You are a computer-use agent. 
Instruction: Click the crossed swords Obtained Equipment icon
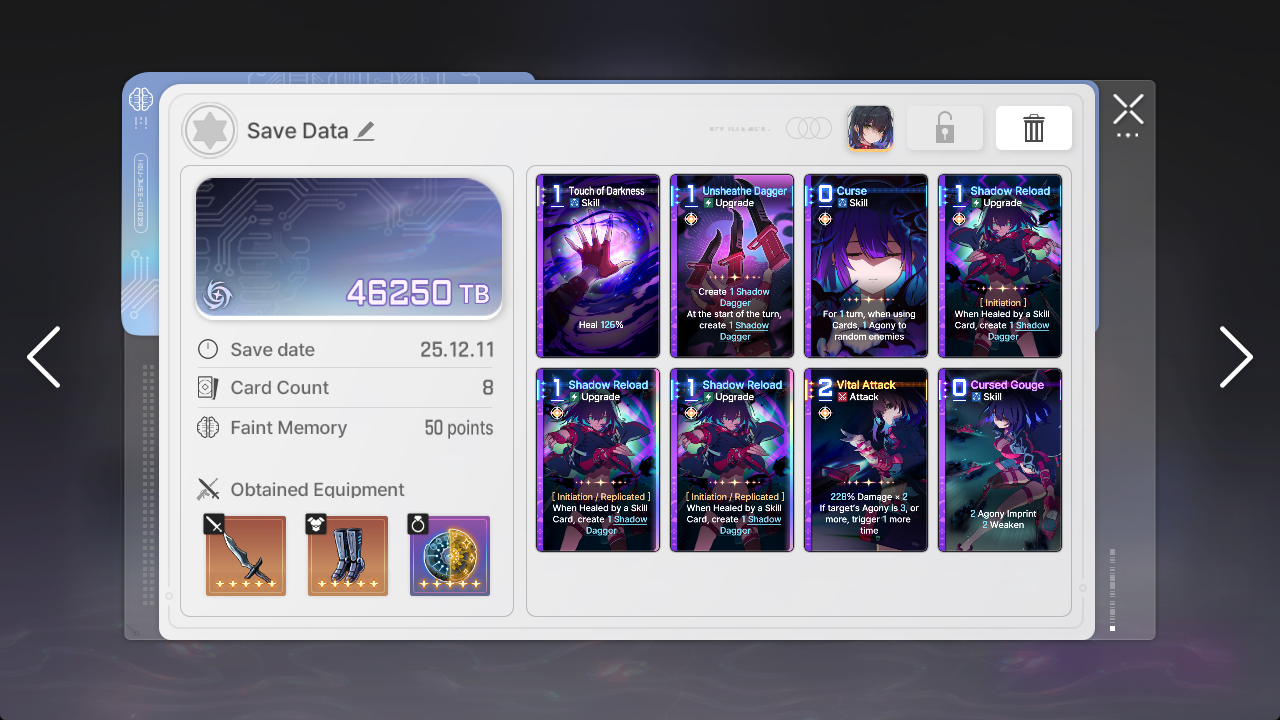(208, 489)
